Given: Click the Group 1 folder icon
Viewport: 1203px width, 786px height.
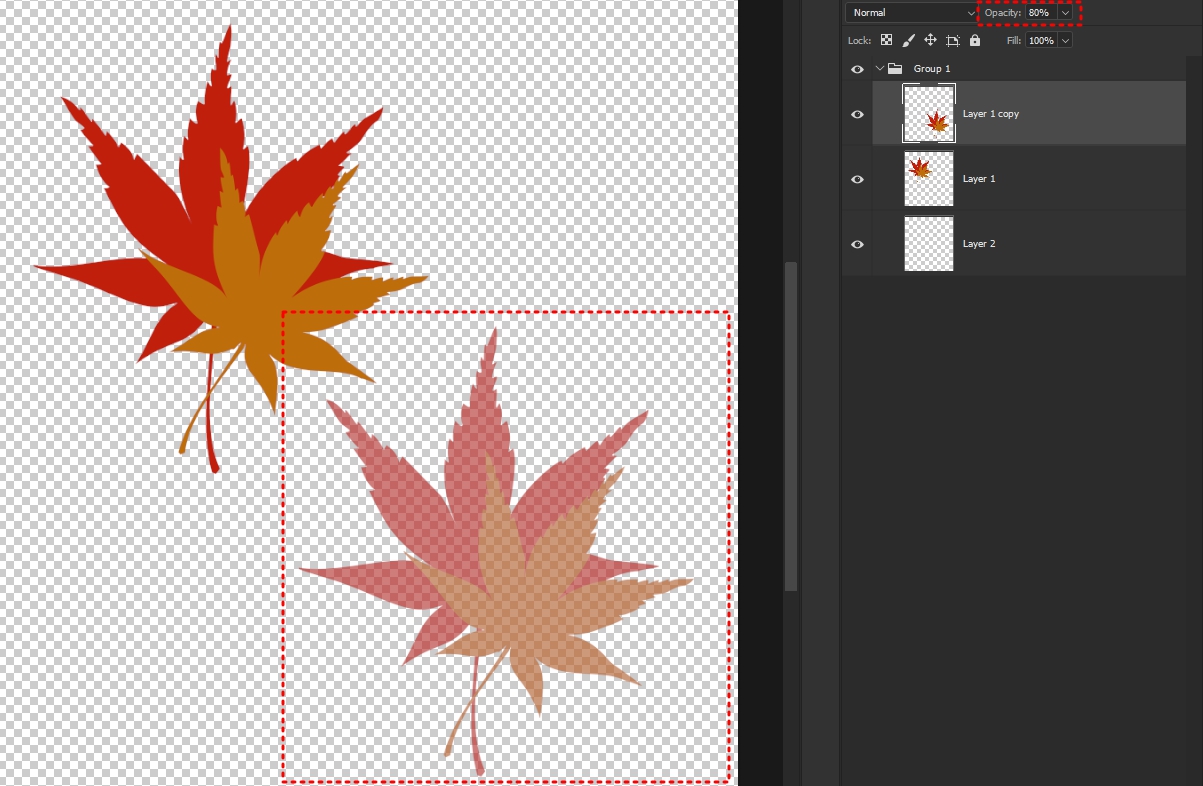Looking at the screenshot, I should 895,69.
